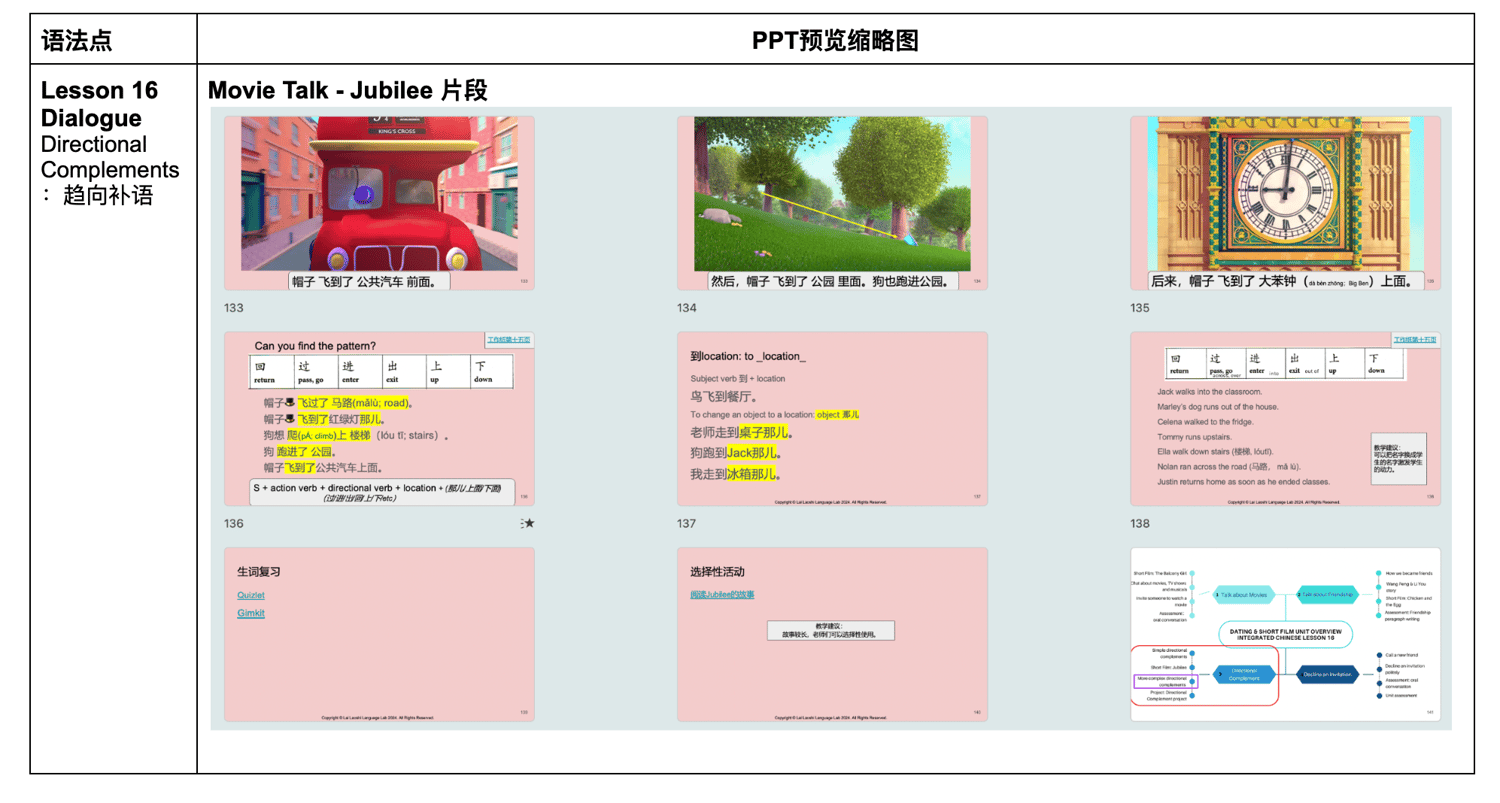1500x803 pixels.
Task: Open the red bus slide thumbnail 133
Action: [x=379, y=203]
